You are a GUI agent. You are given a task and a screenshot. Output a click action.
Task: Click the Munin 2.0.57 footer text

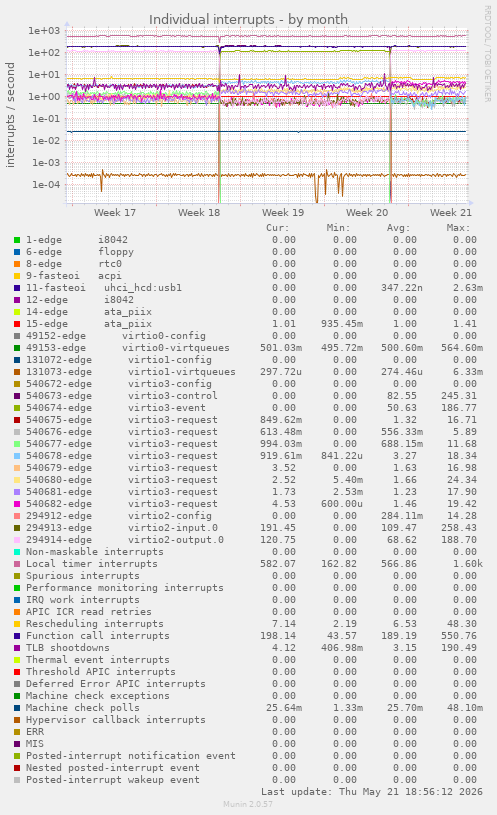(248, 804)
